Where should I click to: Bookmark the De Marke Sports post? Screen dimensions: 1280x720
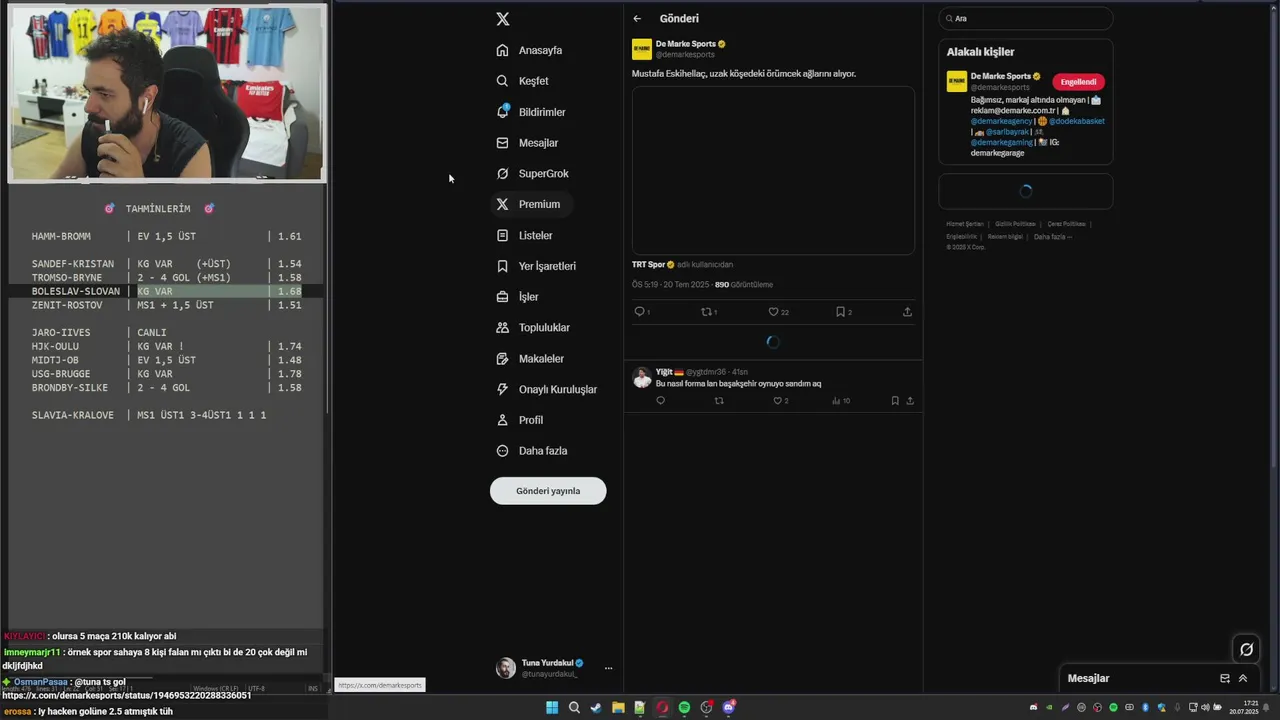coord(841,312)
